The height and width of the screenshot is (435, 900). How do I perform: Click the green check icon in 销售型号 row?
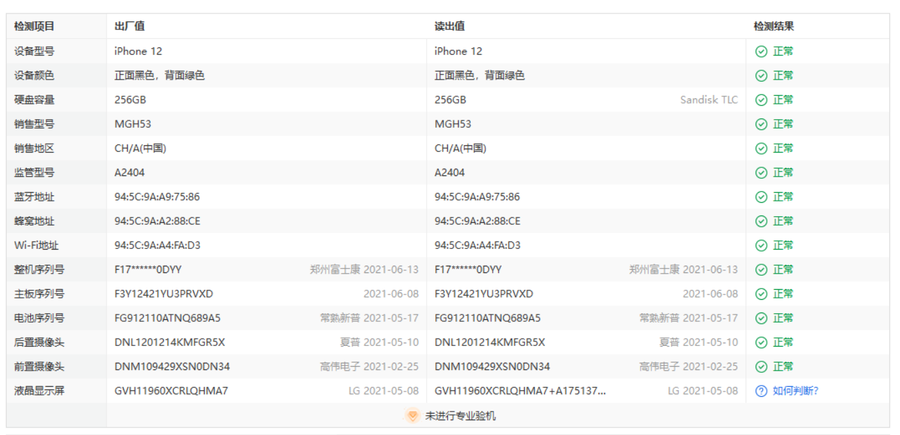761,124
